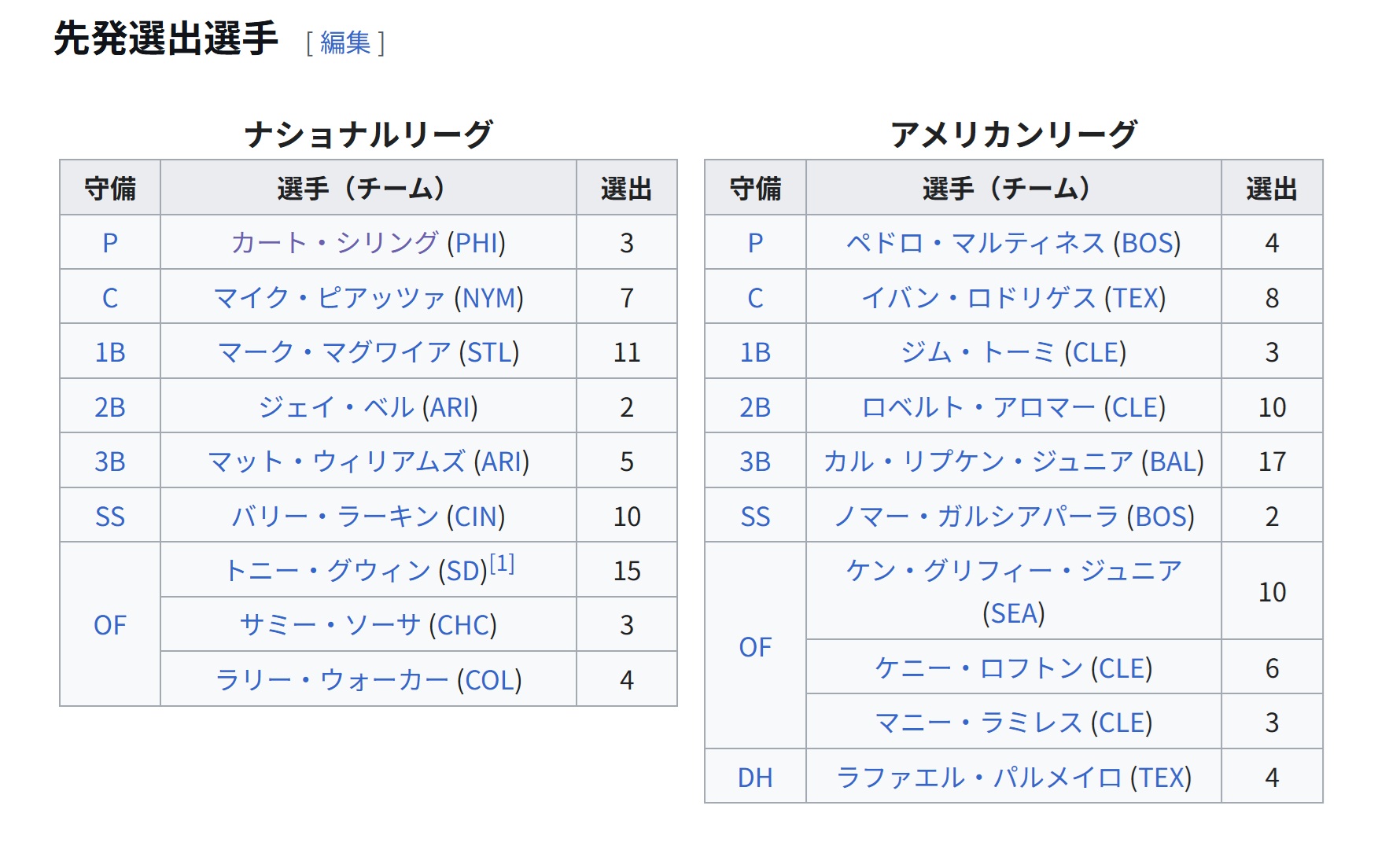Open ラリー・ウォーカー player page

332,680
